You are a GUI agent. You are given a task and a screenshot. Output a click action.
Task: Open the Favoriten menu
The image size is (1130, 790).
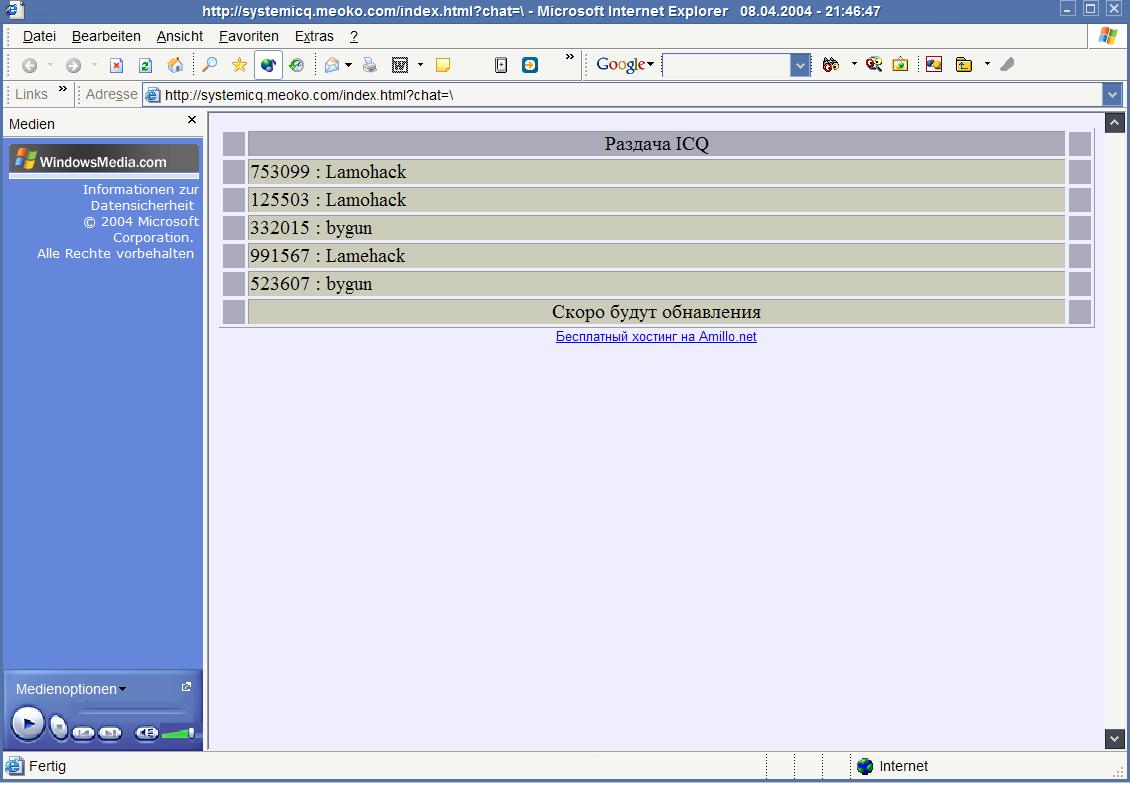pyautogui.click(x=248, y=36)
